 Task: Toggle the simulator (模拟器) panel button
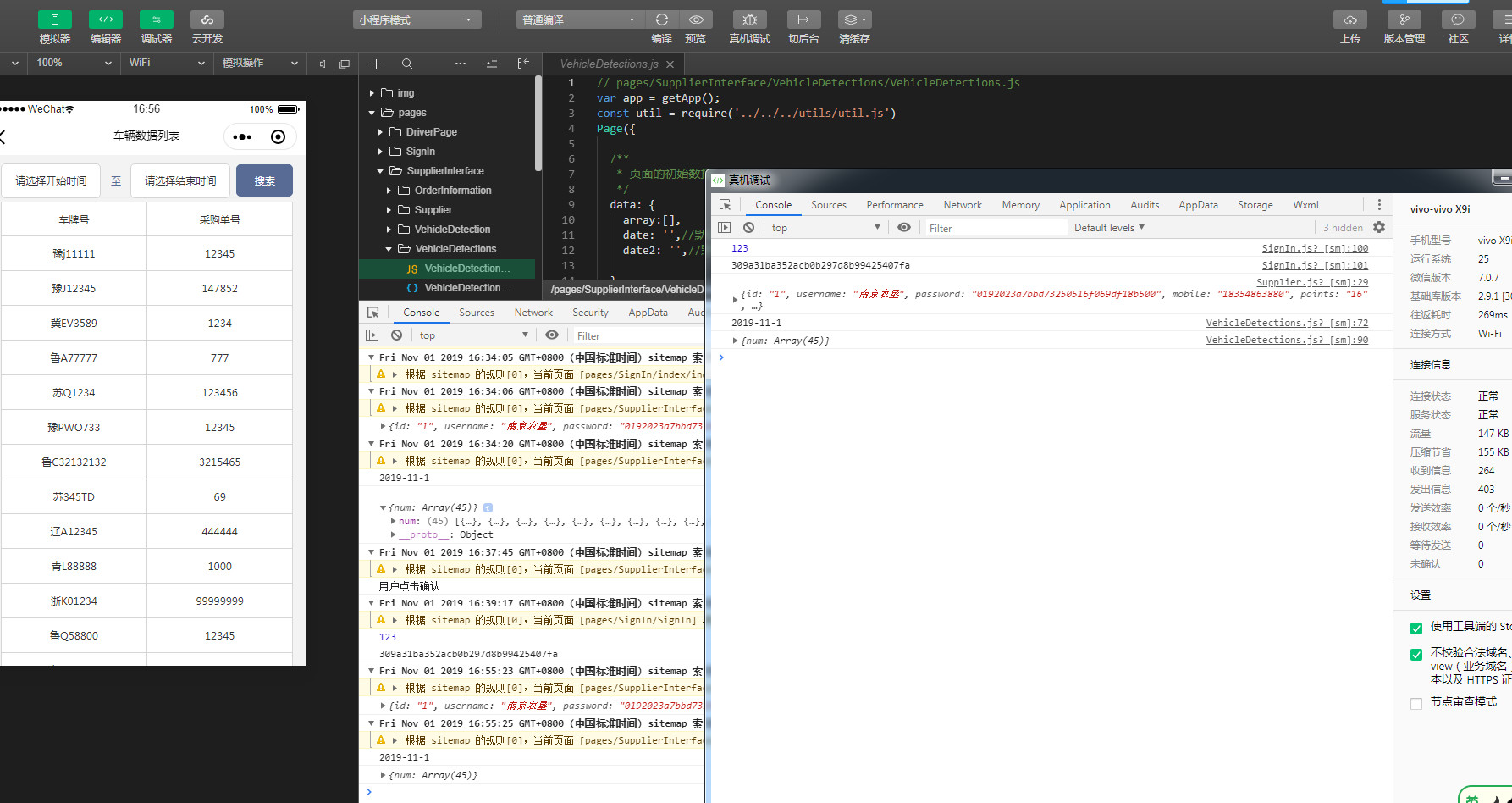[x=55, y=19]
